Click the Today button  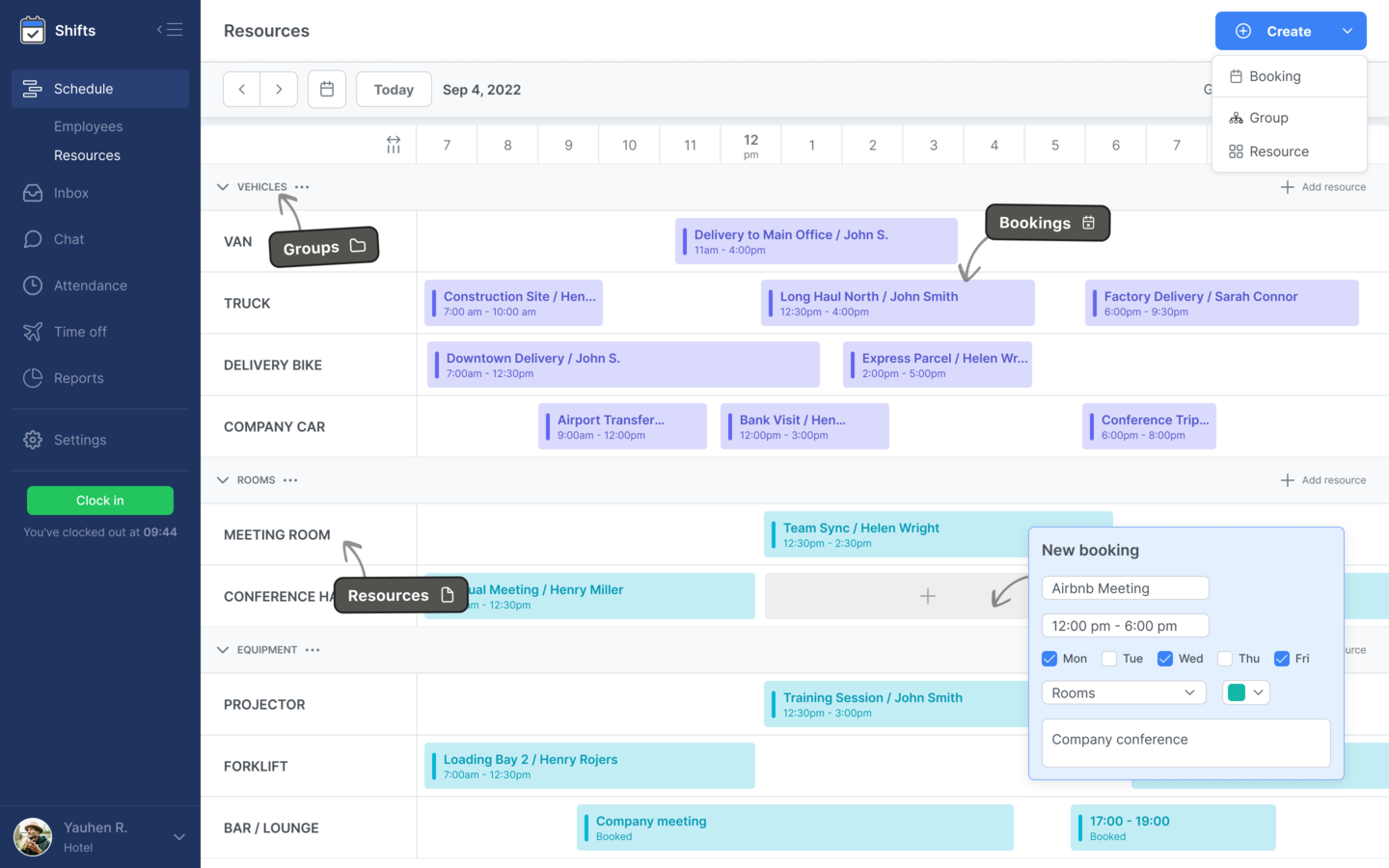pyautogui.click(x=394, y=89)
